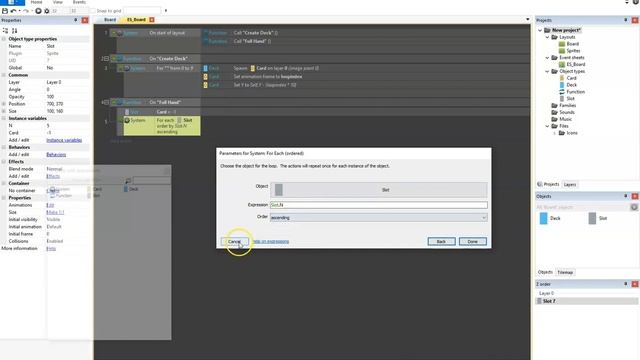Image resolution: width=640 pixels, height=360 pixels.
Task: Open the Home ribbon tab
Action: coord(36,2)
